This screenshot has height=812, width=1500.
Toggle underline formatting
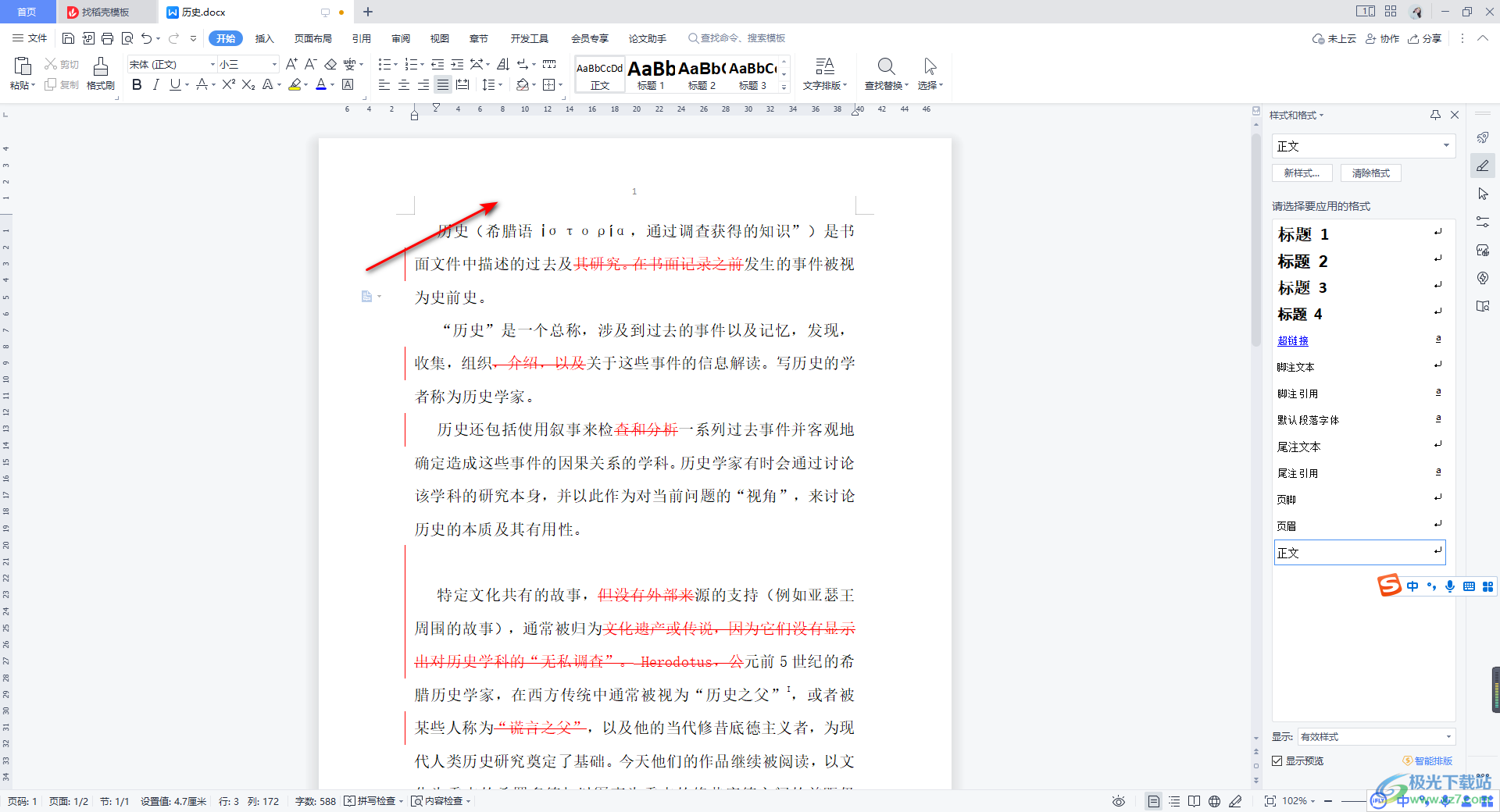175,84
